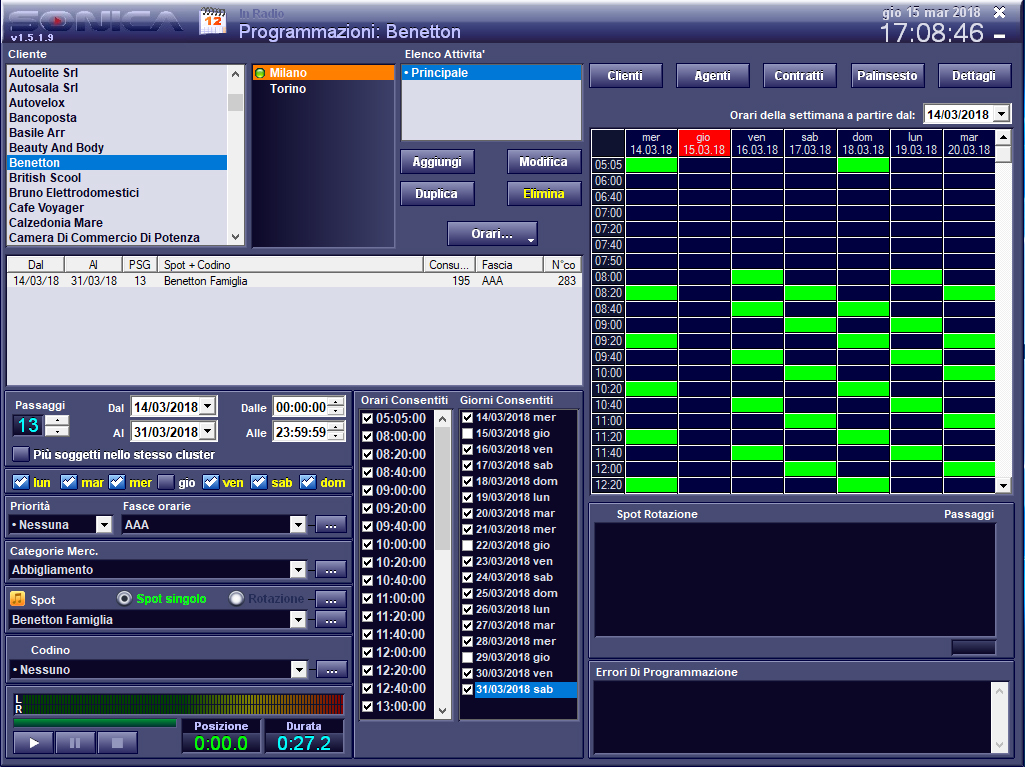Image resolution: width=1025 pixels, height=767 pixels.
Task: Click the weekly schedule grid's up scroll arrow
Action: tap(1003, 137)
